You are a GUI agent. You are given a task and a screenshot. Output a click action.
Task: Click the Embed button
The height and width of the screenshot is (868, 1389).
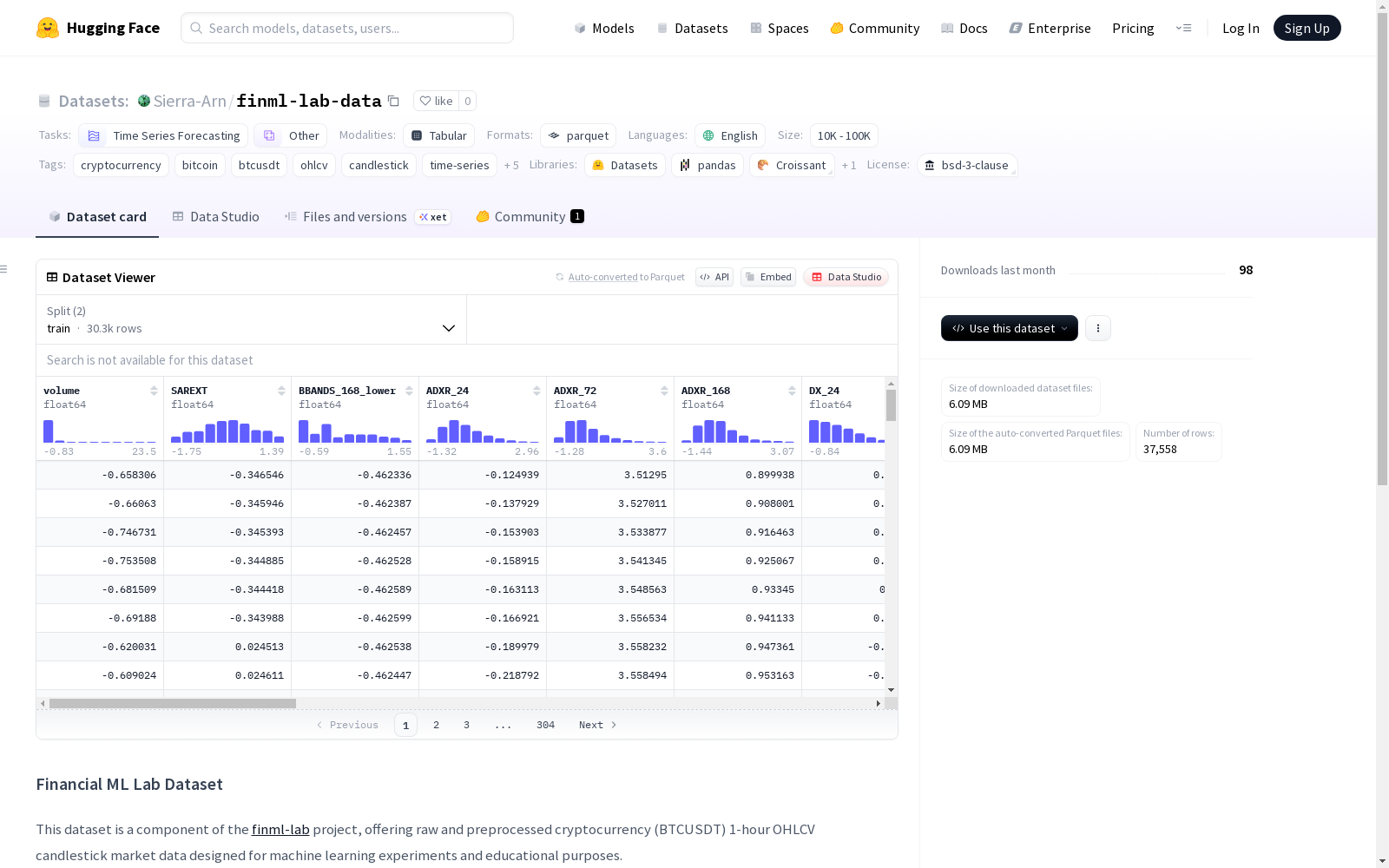click(x=768, y=277)
